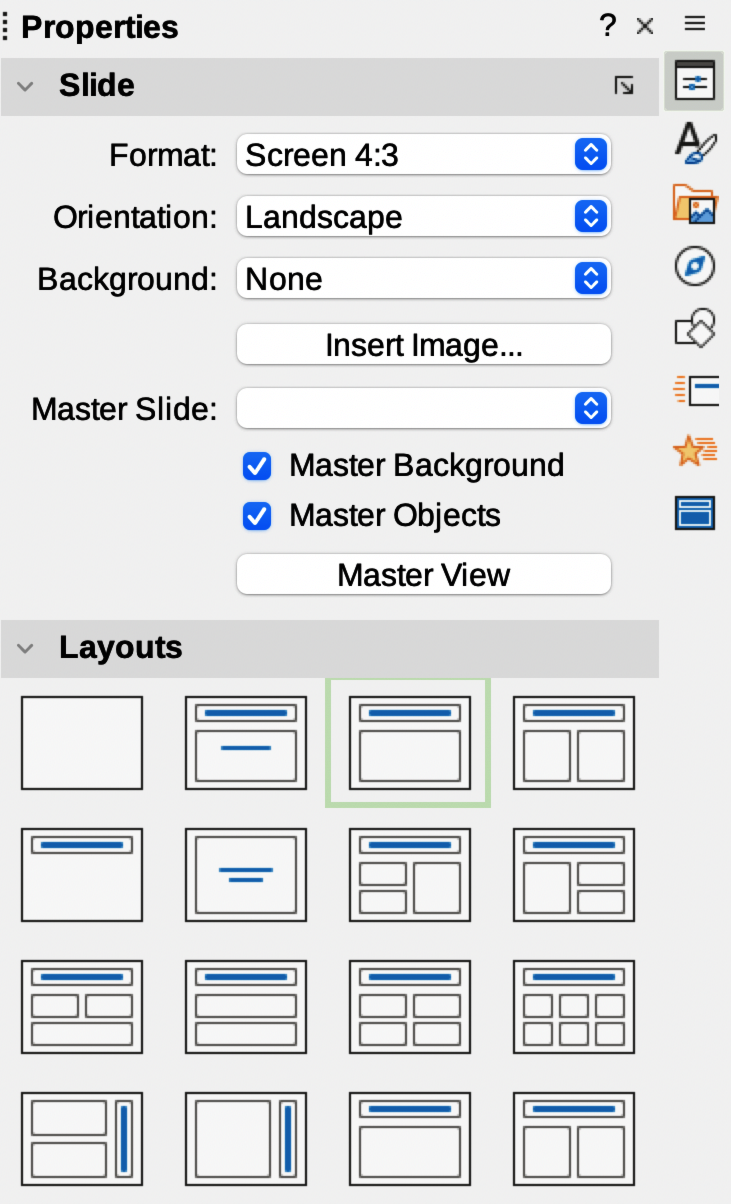This screenshot has height=1204, width=731.
Task: Open the Gallery sidebar deck
Action: pos(695,205)
